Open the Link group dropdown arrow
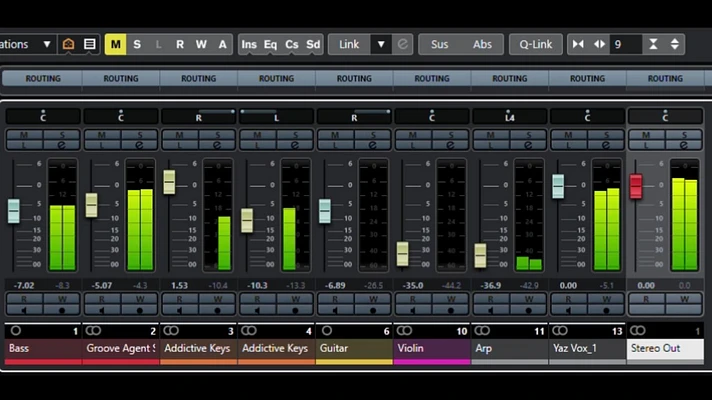Image resolution: width=712 pixels, height=400 pixels. click(x=380, y=44)
